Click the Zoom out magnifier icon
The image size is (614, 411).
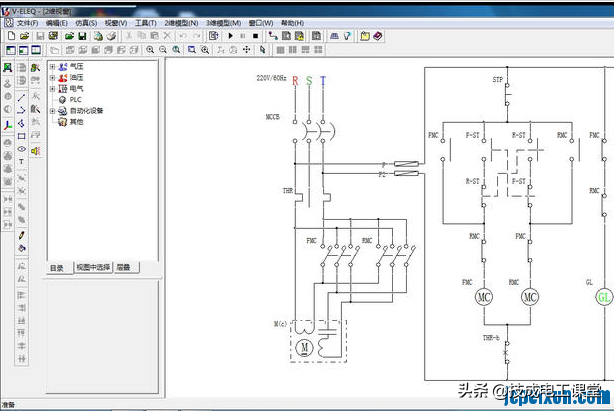163,50
